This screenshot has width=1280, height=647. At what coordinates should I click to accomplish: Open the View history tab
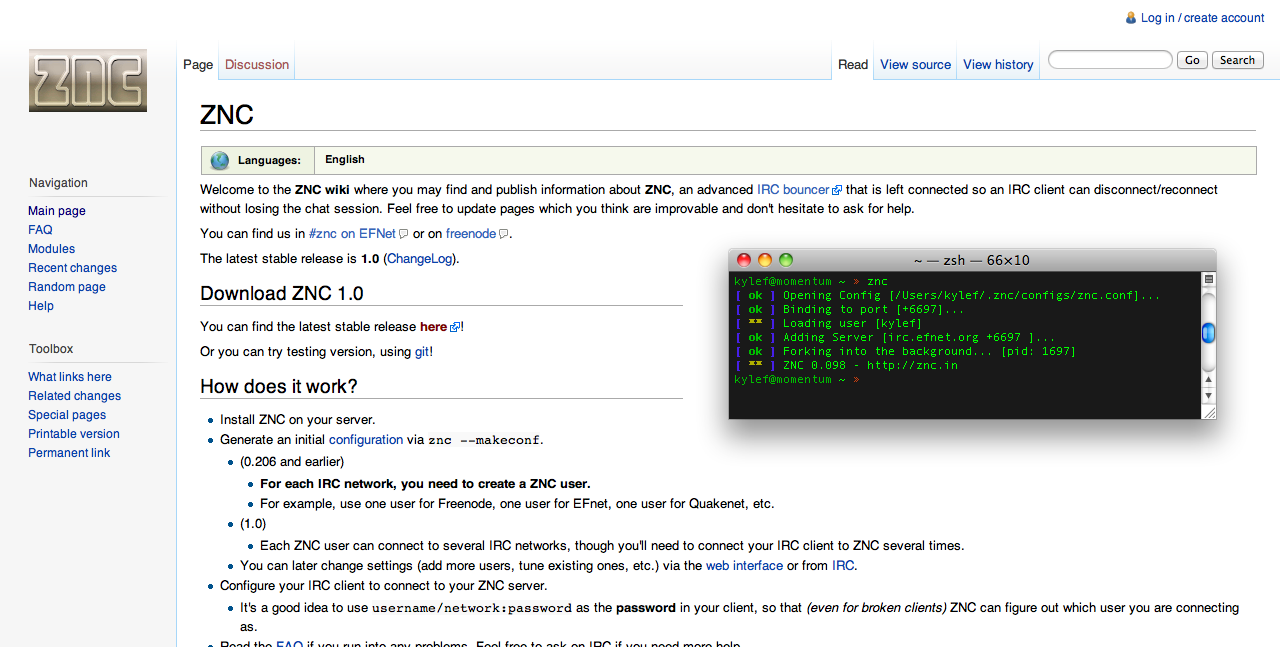pos(998,65)
